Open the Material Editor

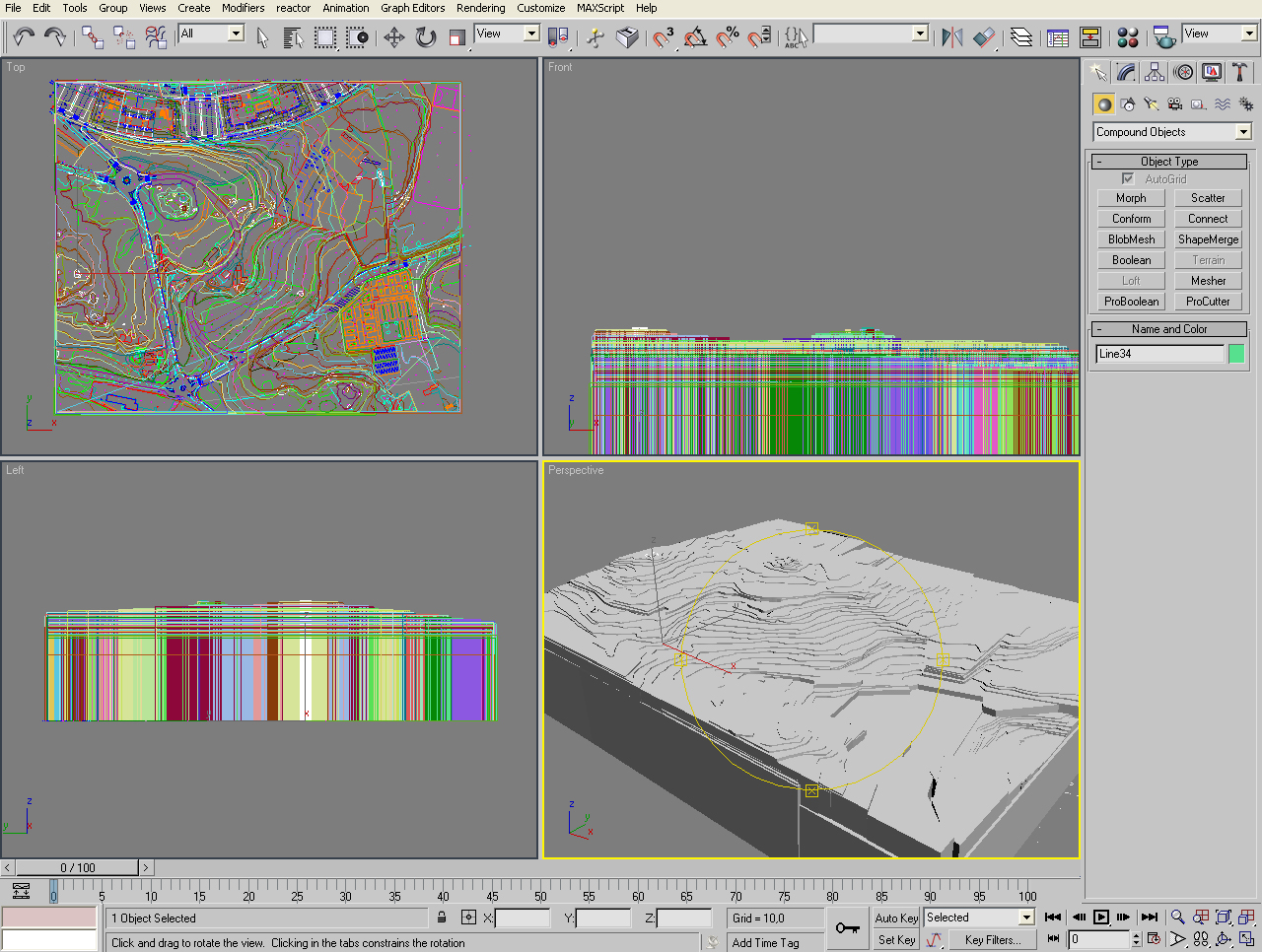[1128, 37]
